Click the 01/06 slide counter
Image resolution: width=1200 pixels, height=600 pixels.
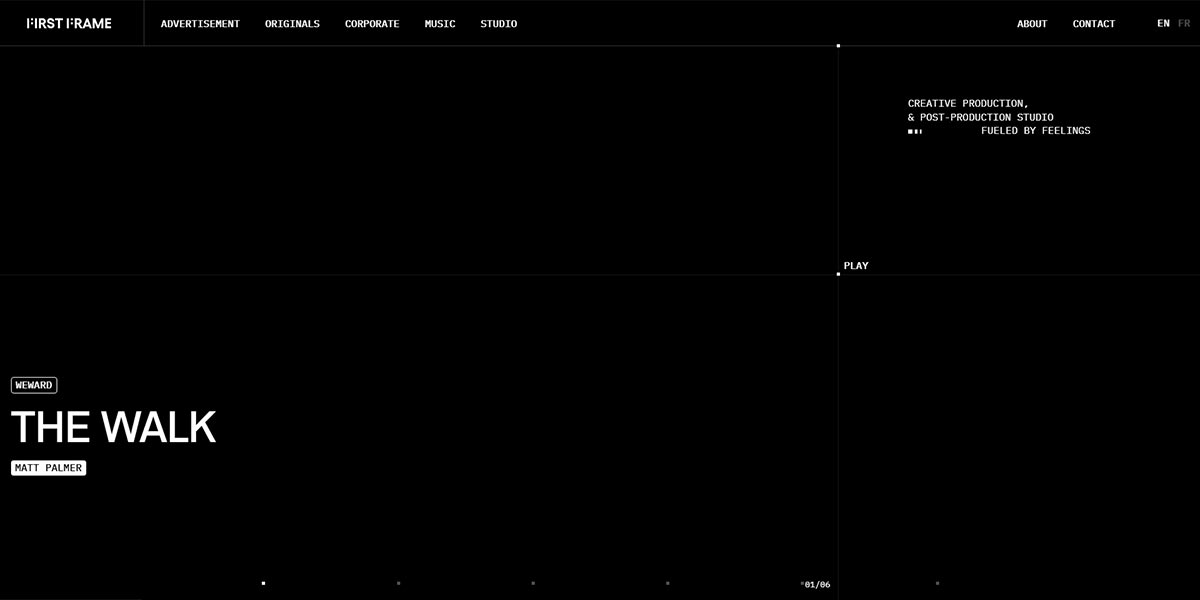[x=817, y=585]
